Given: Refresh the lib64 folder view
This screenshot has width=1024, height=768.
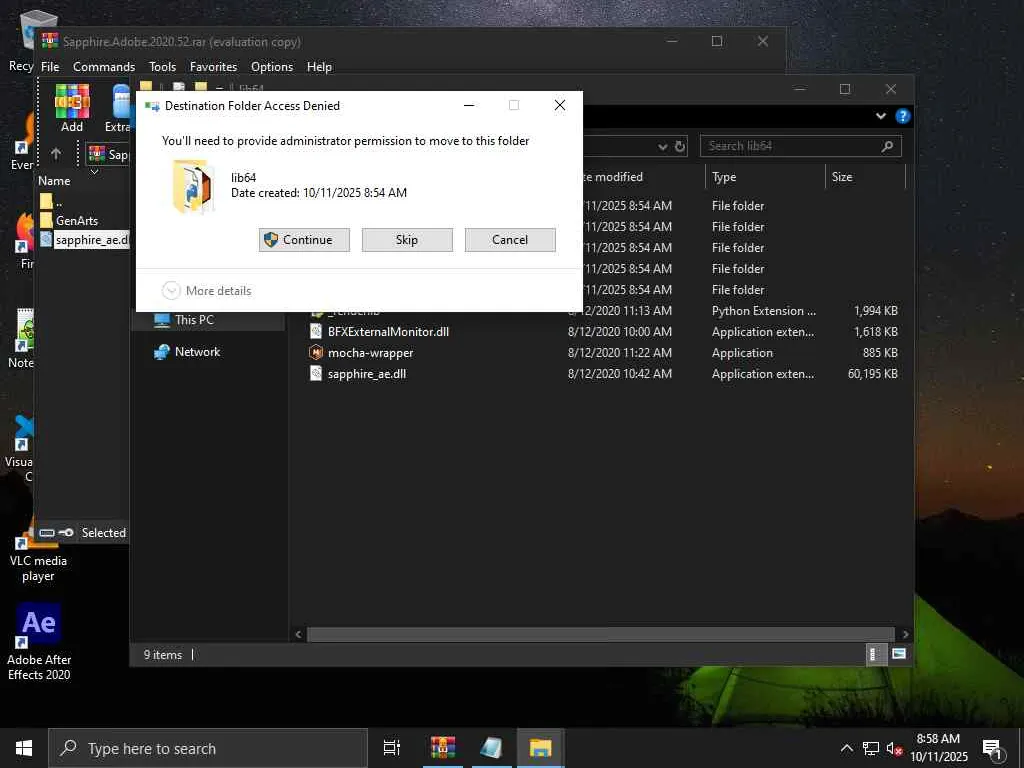Looking at the screenshot, I should (680, 147).
